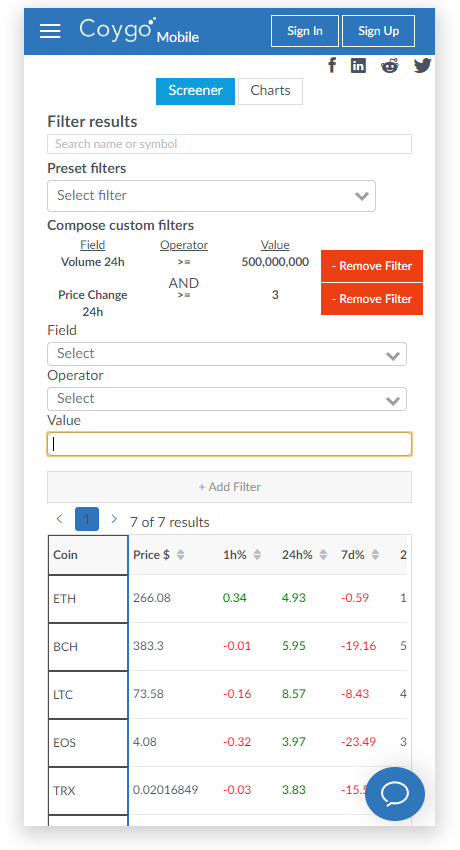This screenshot has width=460, height=850.
Task: Share via the Facebook icon
Action: [x=332, y=66]
